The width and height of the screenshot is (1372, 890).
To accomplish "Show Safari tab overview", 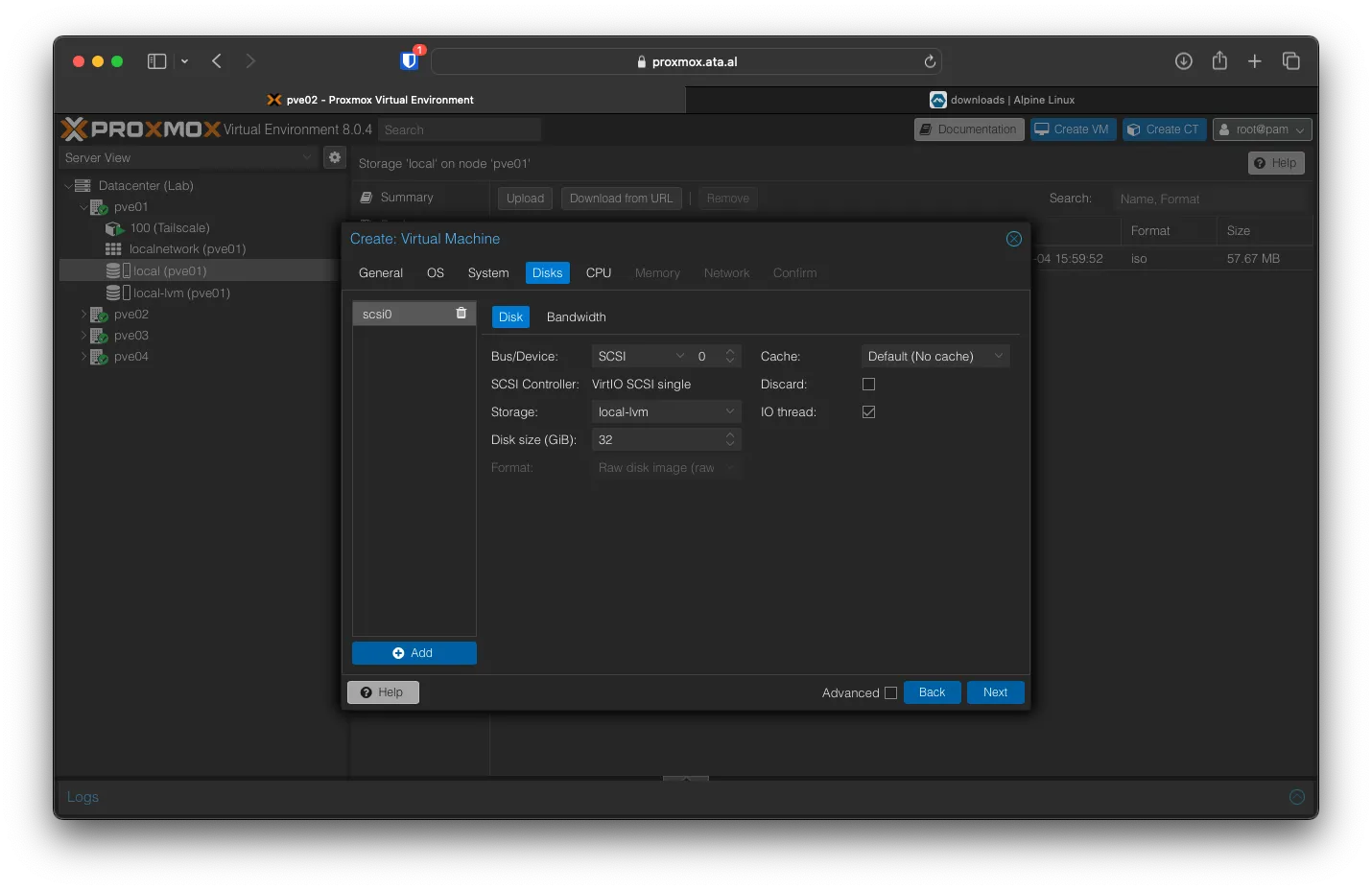I will pos(1291,61).
